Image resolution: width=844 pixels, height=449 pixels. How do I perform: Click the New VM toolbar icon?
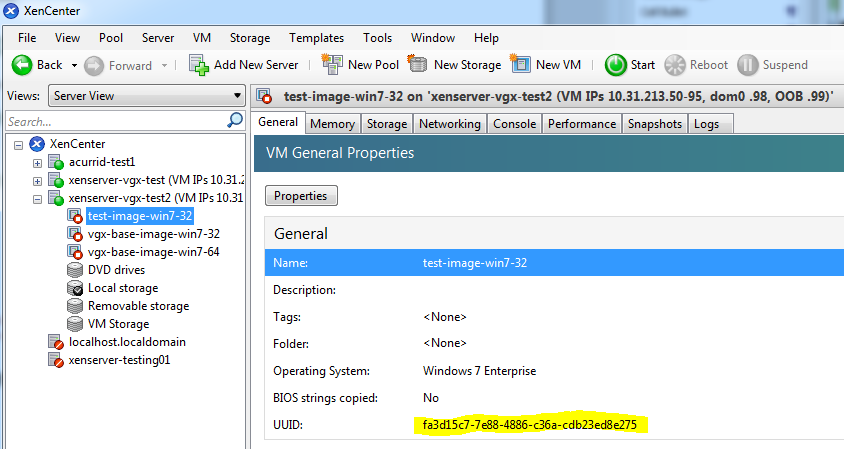pyautogui.click(x=520, y=65)
